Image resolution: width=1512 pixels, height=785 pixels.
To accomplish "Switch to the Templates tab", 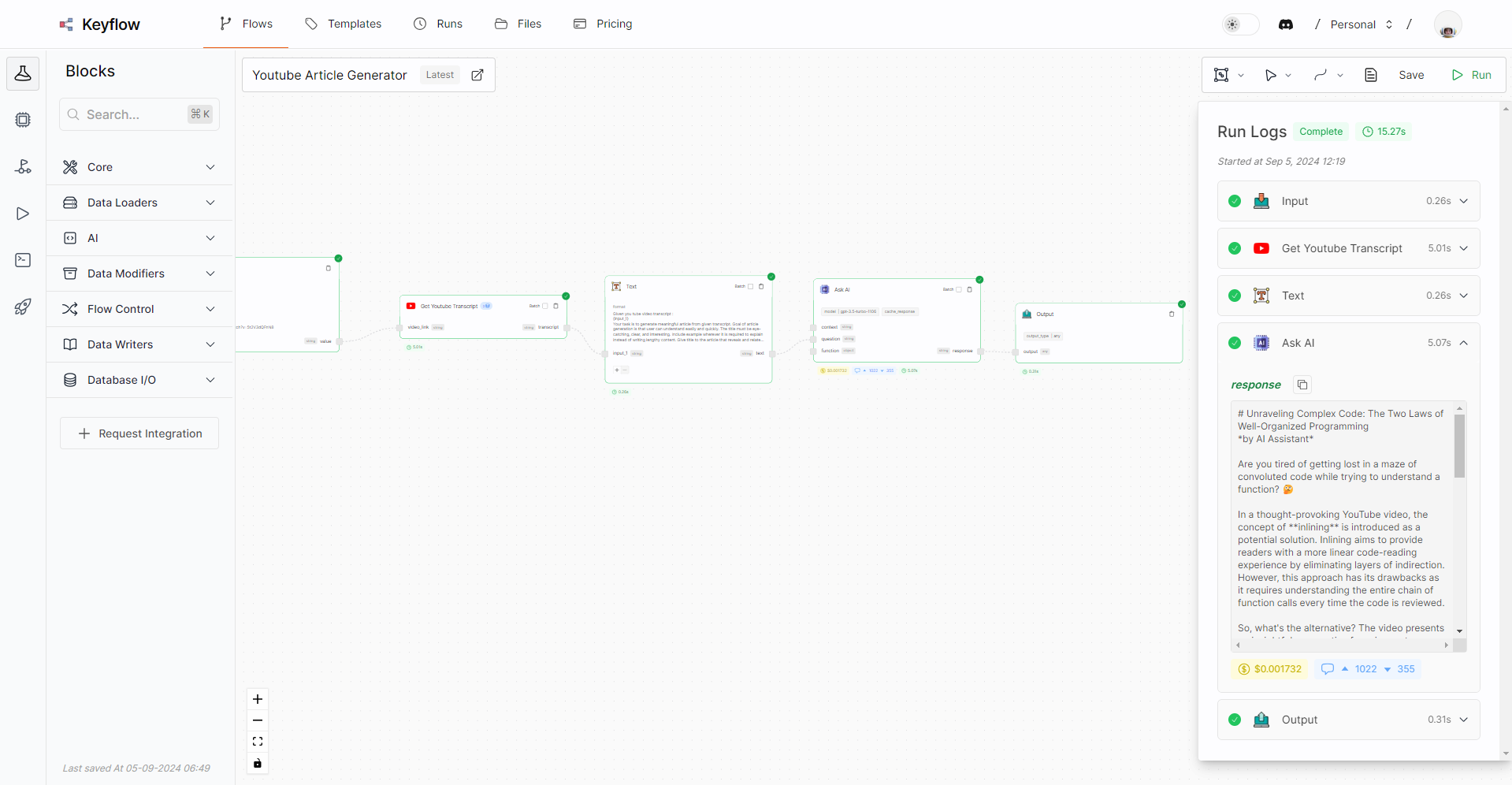I will click(x=354, y=24).
